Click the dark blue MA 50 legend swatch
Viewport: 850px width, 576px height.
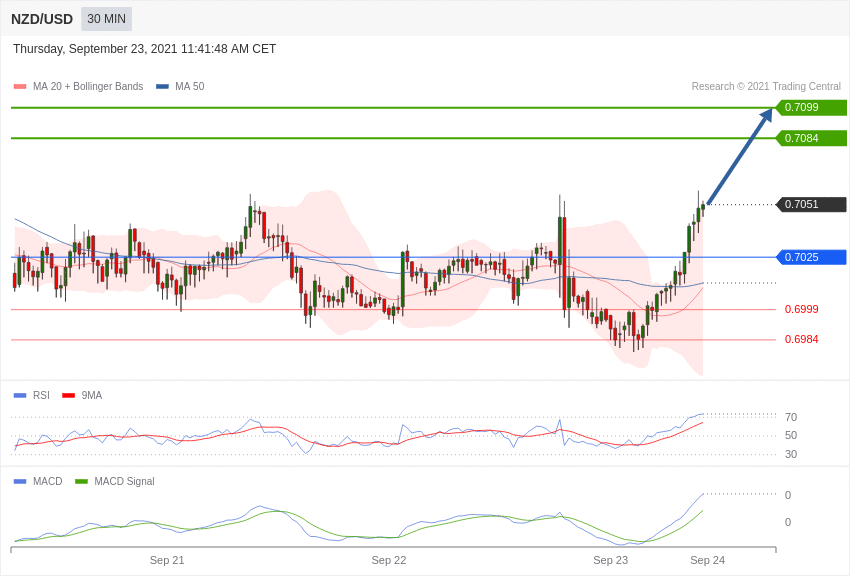(x=162, y=86)
